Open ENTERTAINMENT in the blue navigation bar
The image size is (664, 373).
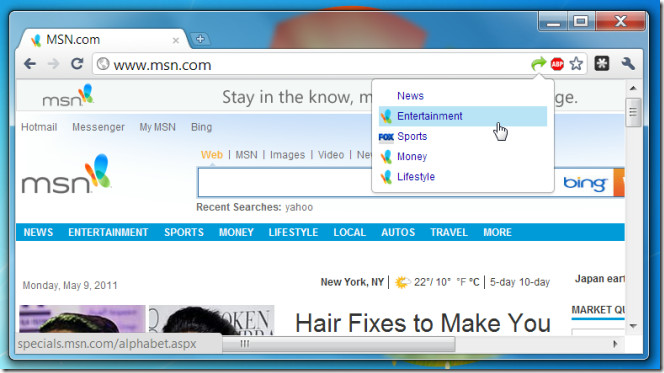pyautogui.click(x=108, y=232)
